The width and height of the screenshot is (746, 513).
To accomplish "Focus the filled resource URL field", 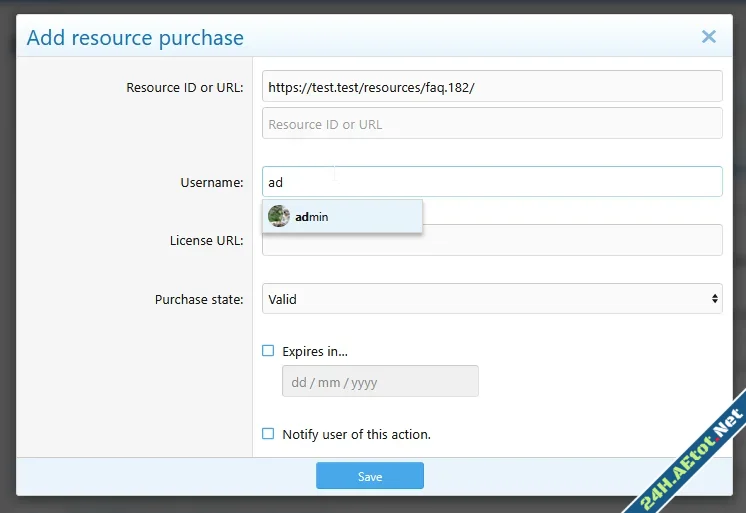I will tap(492, 86).
